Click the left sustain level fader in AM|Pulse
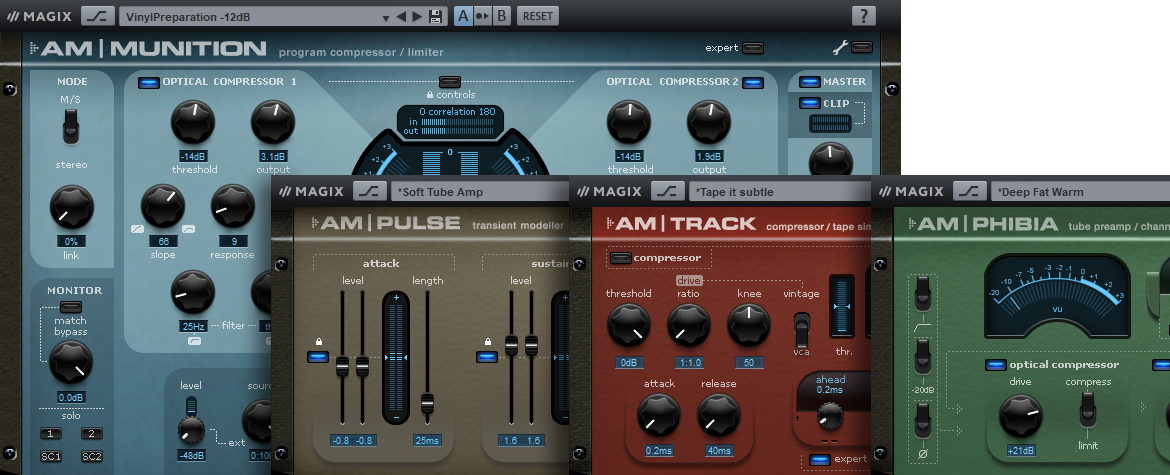Viewport: 1170px width, 475px height. tap(511, 345)
